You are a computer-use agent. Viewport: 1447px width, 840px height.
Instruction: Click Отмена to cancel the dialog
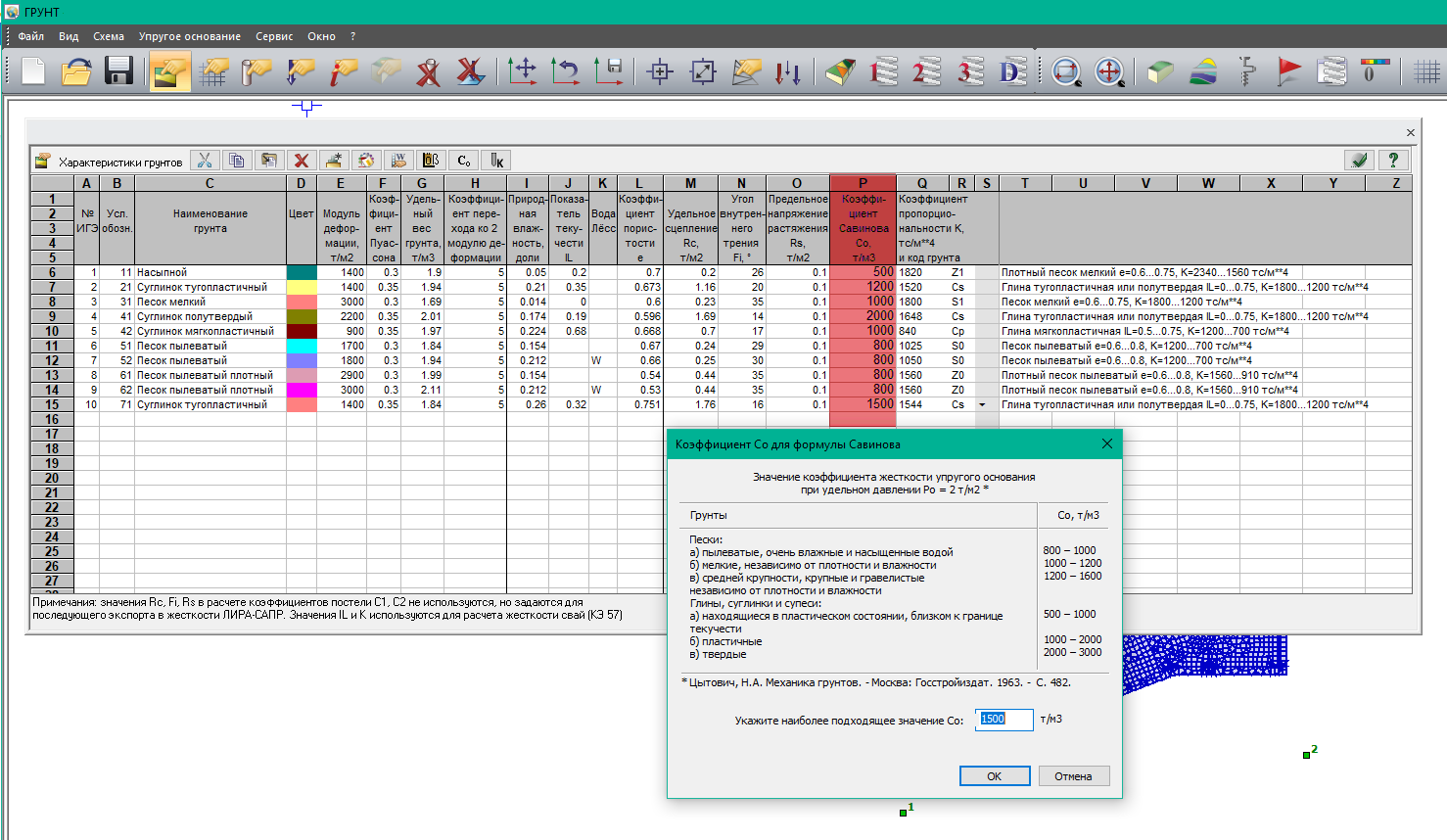tap(1073, 775)
